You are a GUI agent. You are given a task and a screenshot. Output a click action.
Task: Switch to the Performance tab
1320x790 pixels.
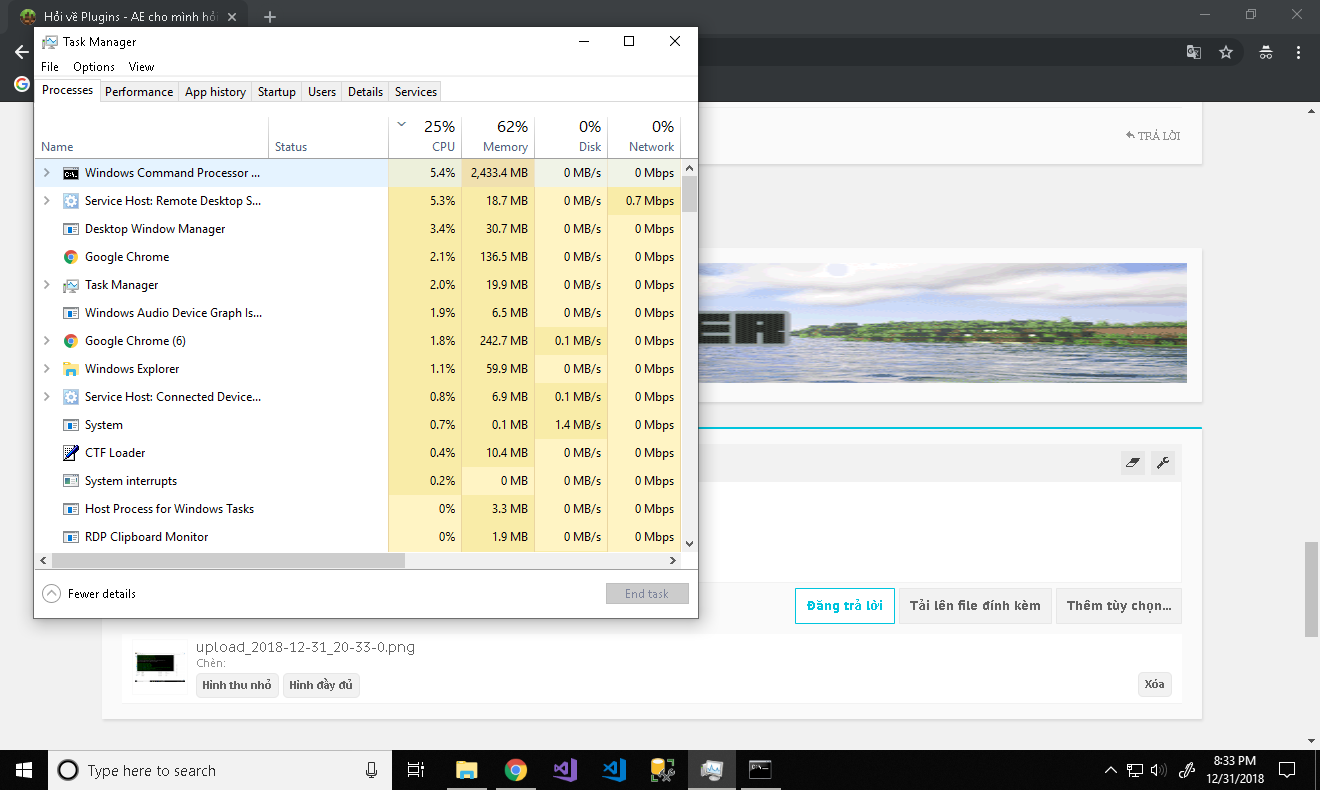(x=139, y=92)
